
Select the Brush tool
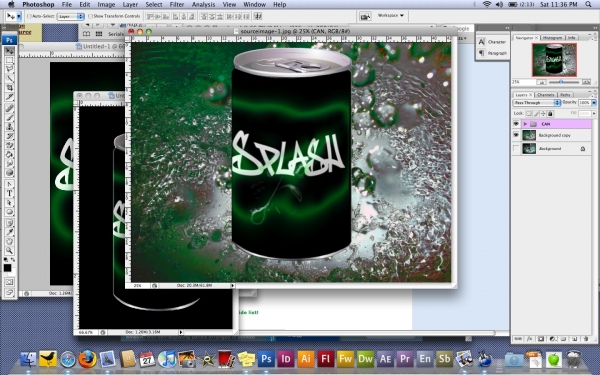[x=9, y=118]
